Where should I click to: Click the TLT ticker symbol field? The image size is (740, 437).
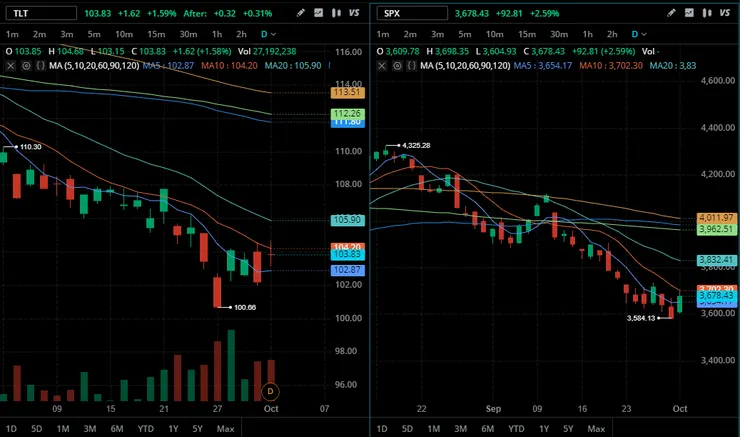pyautogui.click(x=41, y=13)
